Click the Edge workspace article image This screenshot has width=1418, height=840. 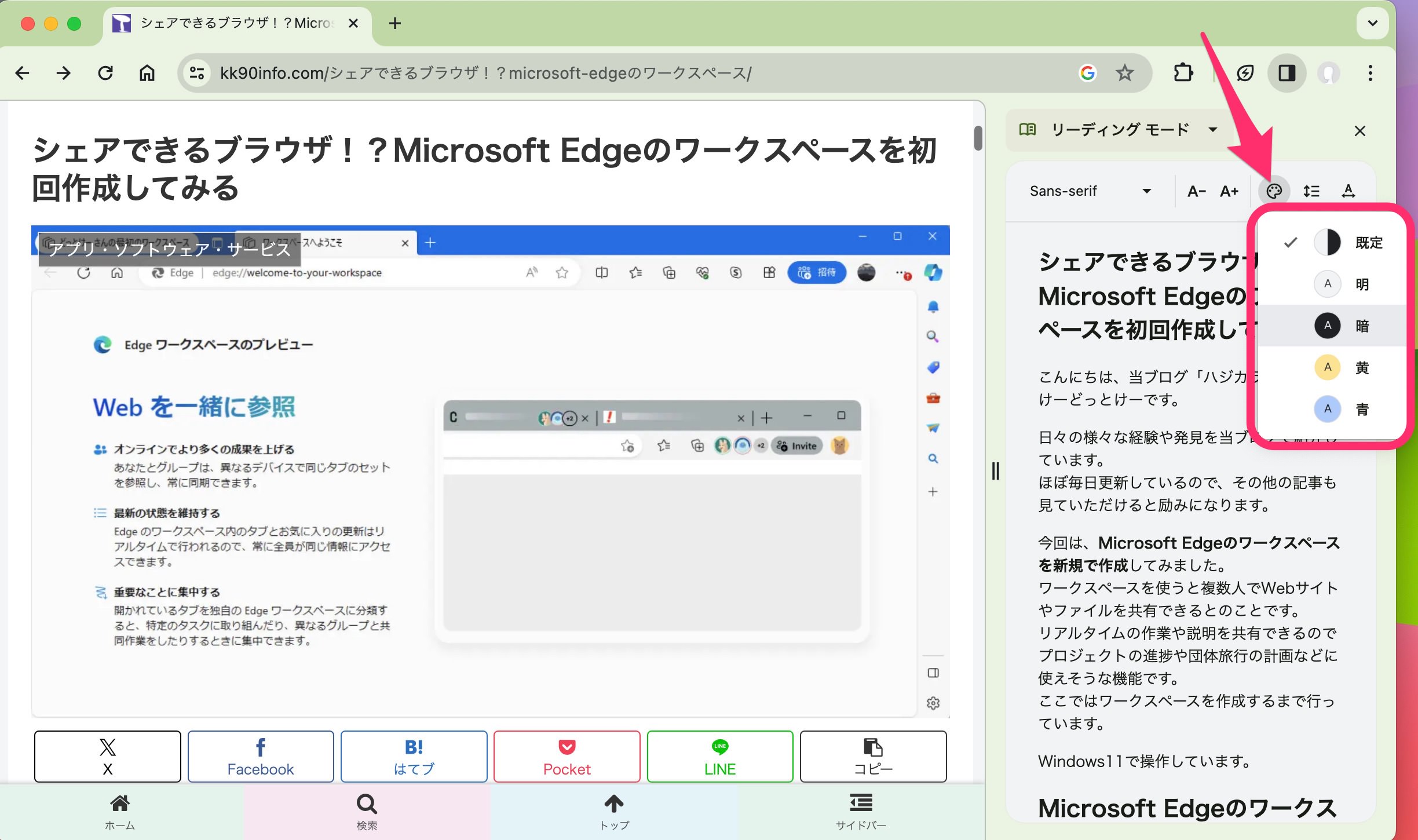click(x=490, y=472)
